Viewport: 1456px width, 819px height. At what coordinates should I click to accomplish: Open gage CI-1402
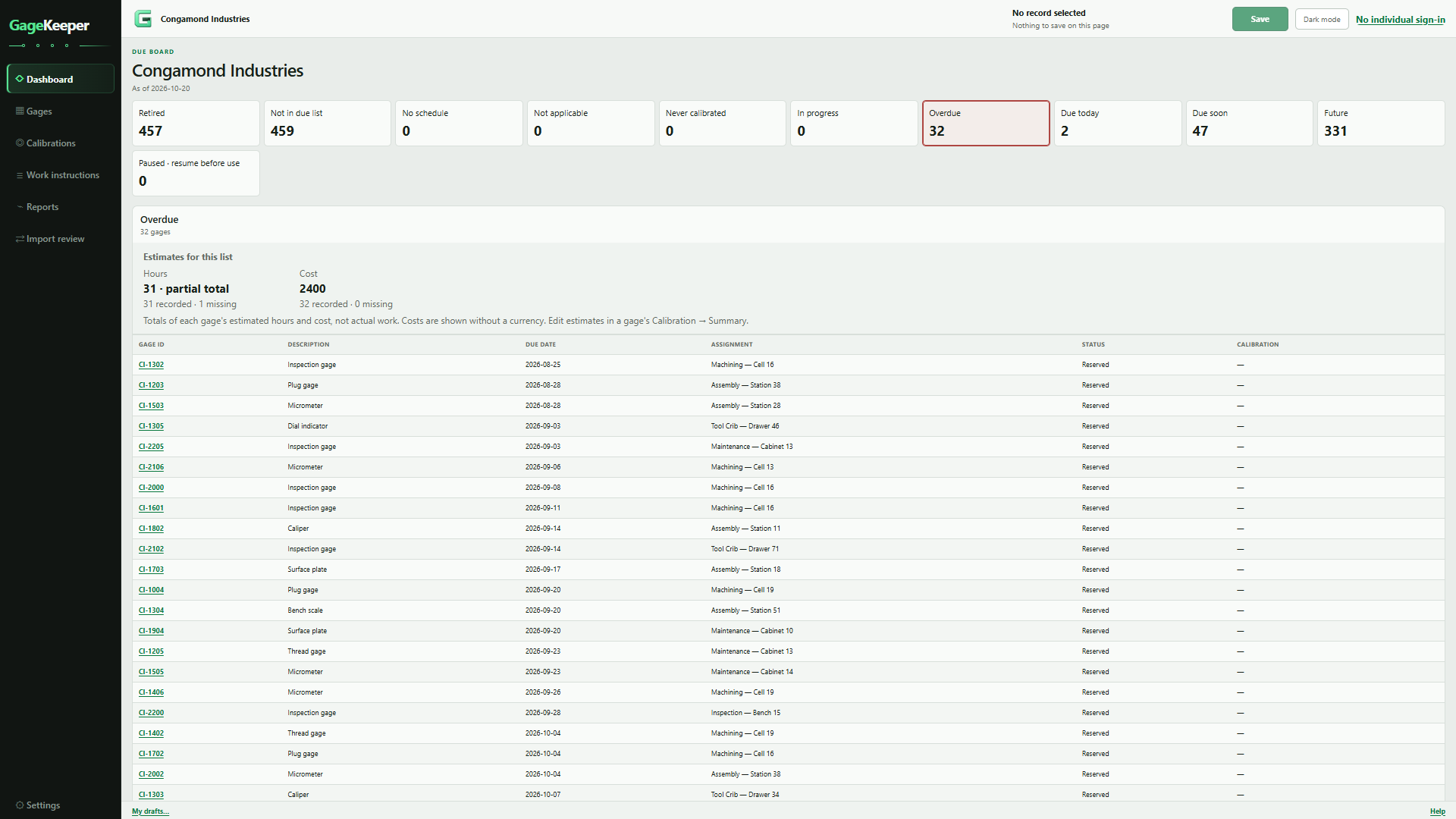click(x=151, y=733)
